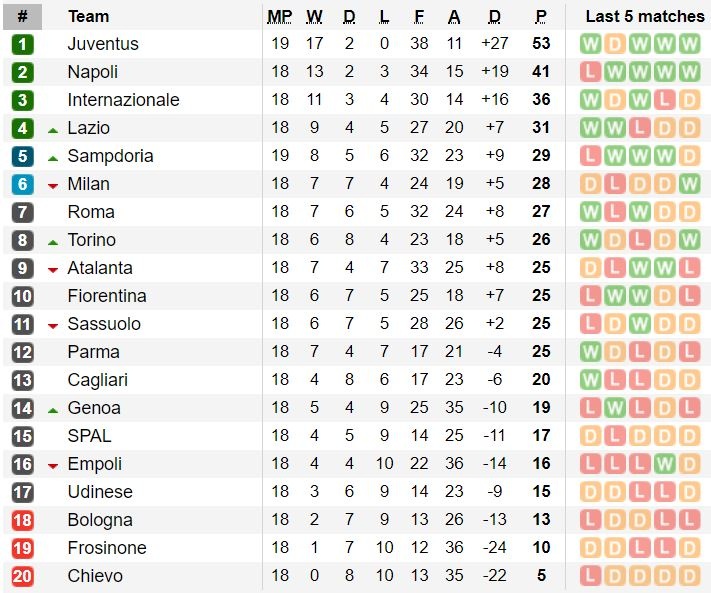Screen dimensions: 711x593
Task: Click Chievo rank 20 red badge
Action: point(22,576)
